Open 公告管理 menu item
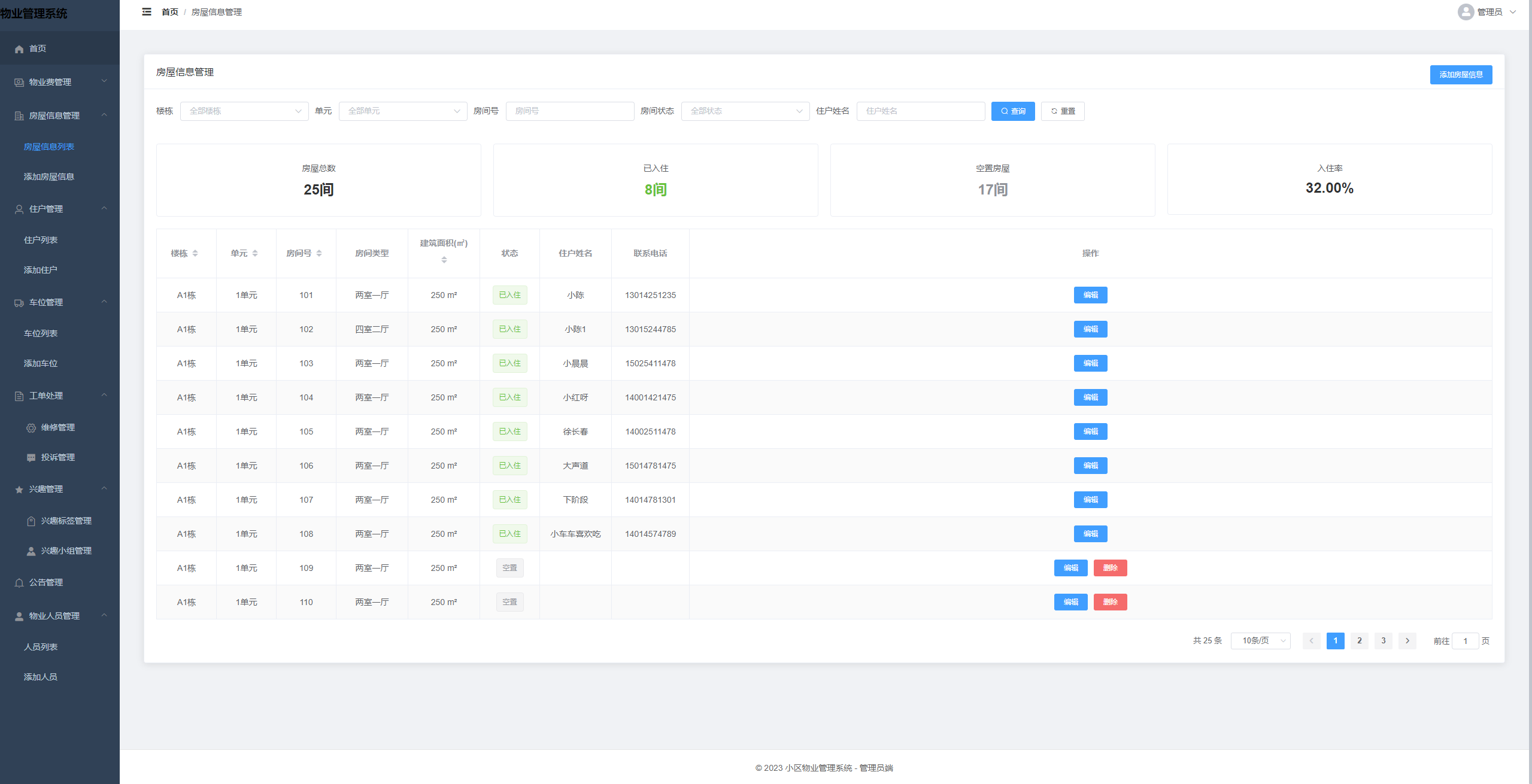This screenshot has width=1532, height=784. 46,582
